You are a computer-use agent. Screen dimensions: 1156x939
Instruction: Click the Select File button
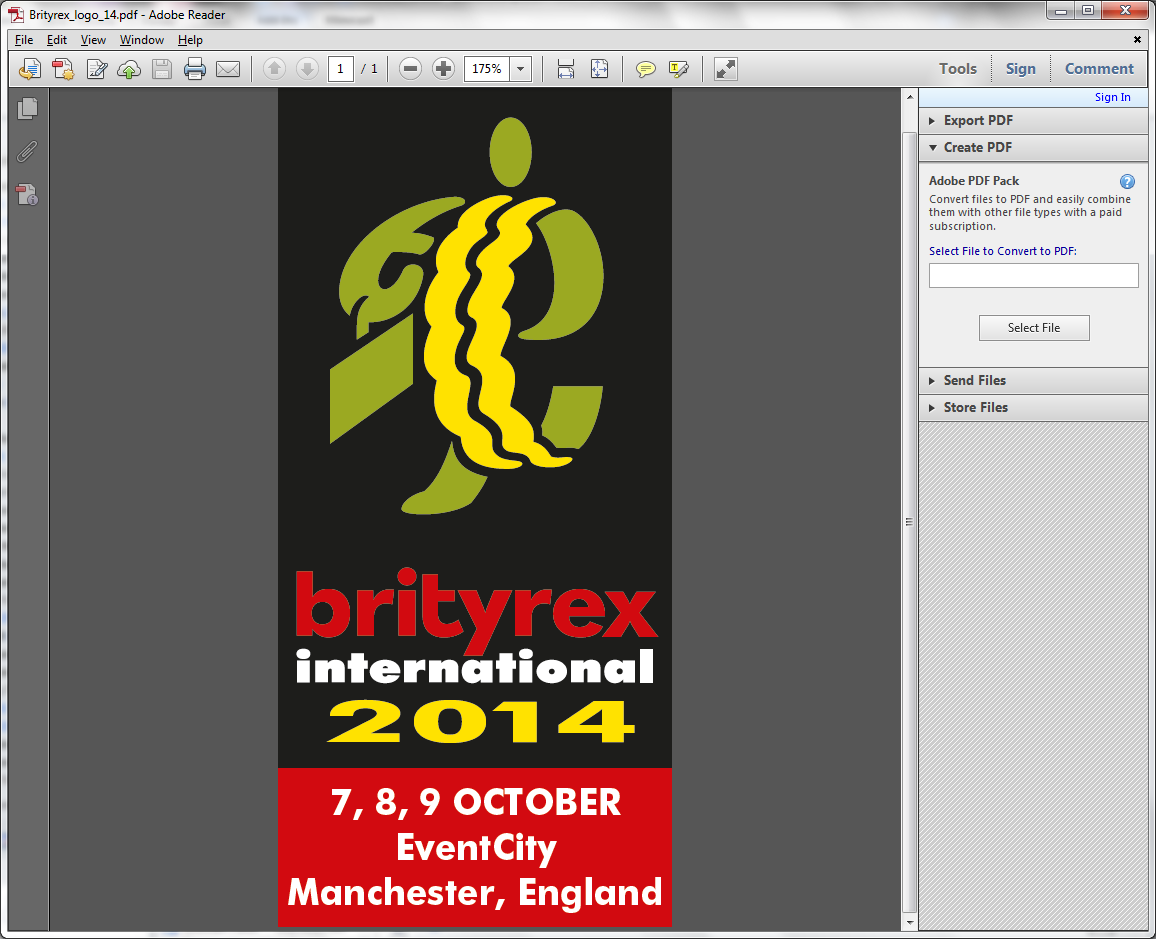[1034, 327]
